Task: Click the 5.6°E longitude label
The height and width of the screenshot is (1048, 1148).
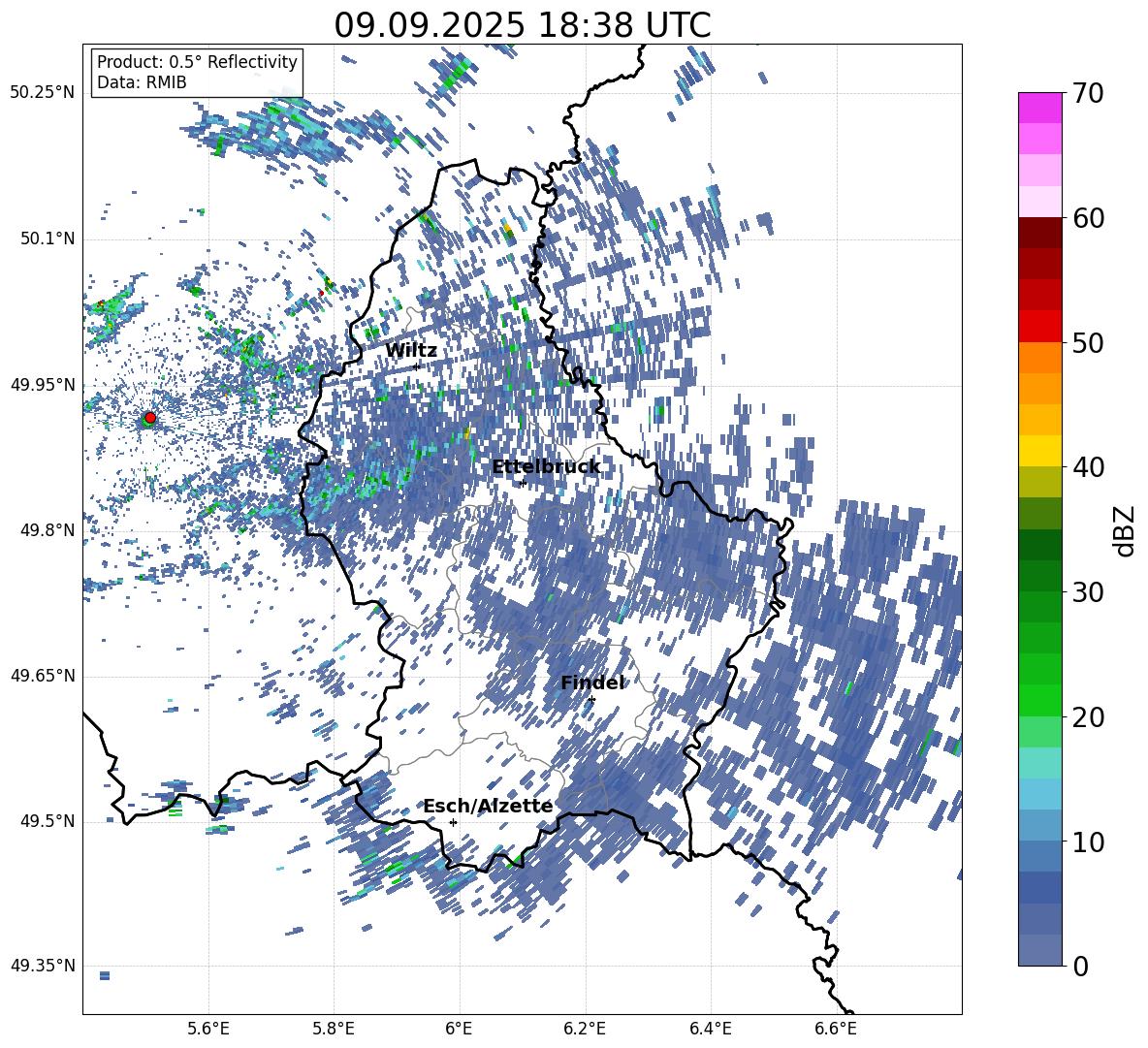Action: 208,1029
